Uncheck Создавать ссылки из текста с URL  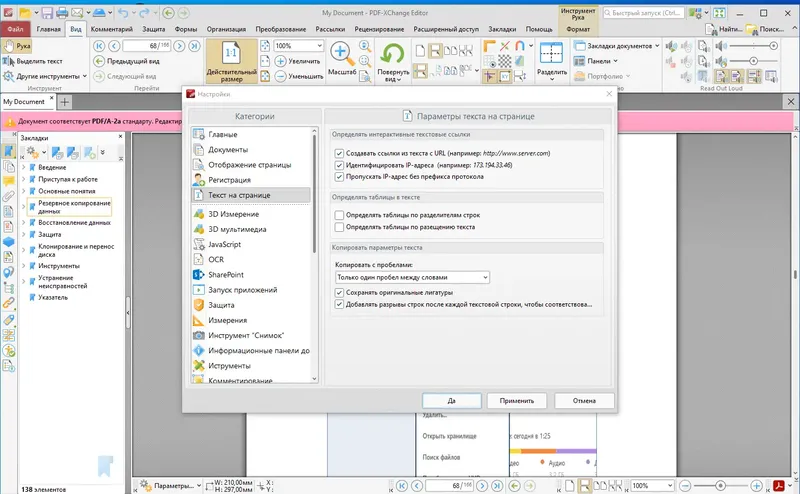(339, 153)
